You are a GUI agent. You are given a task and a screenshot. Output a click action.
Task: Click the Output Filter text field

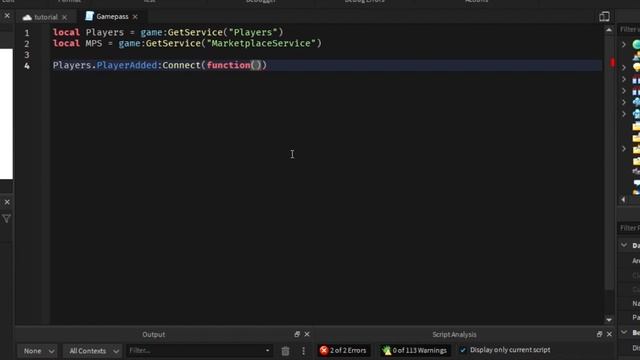point(195,350)
